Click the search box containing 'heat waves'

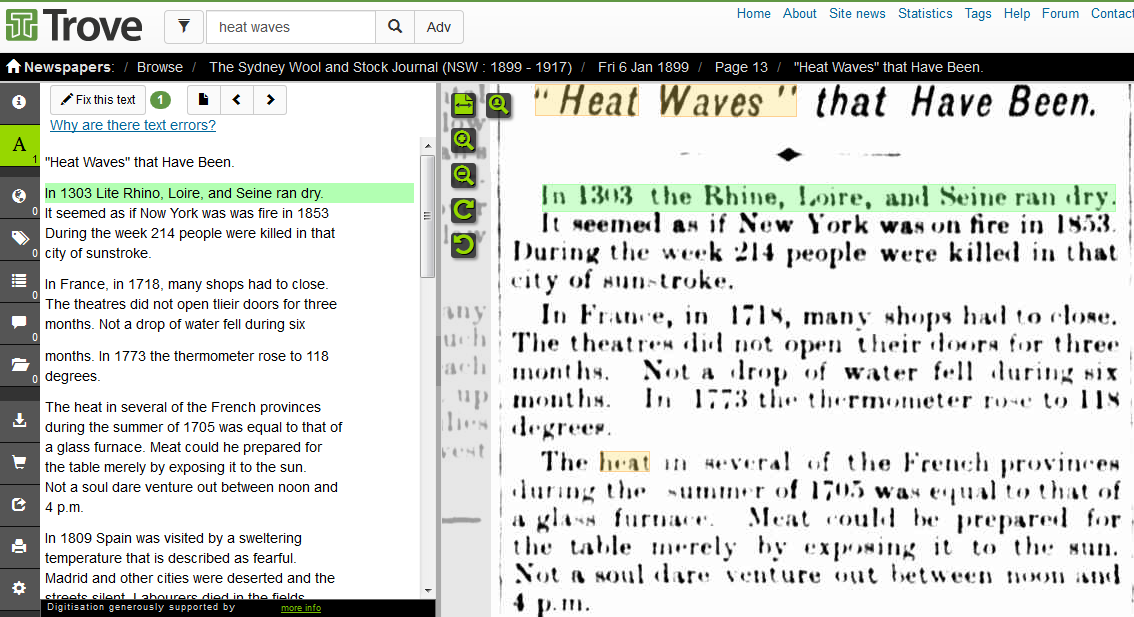point(290,27)
